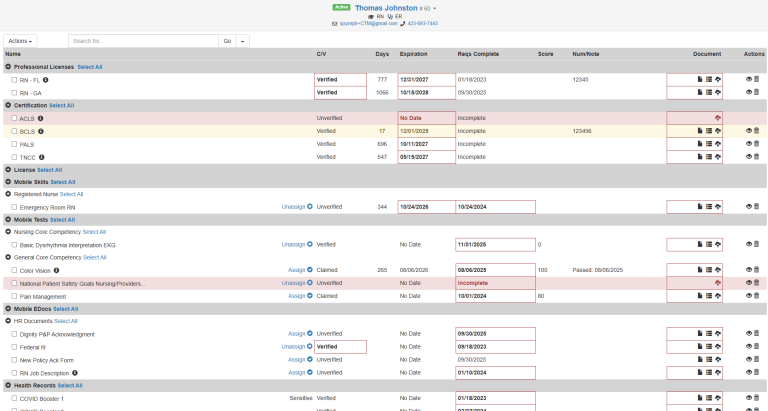
Task: Select the Emergency Room RN checkbox
Action: [14, 207]
